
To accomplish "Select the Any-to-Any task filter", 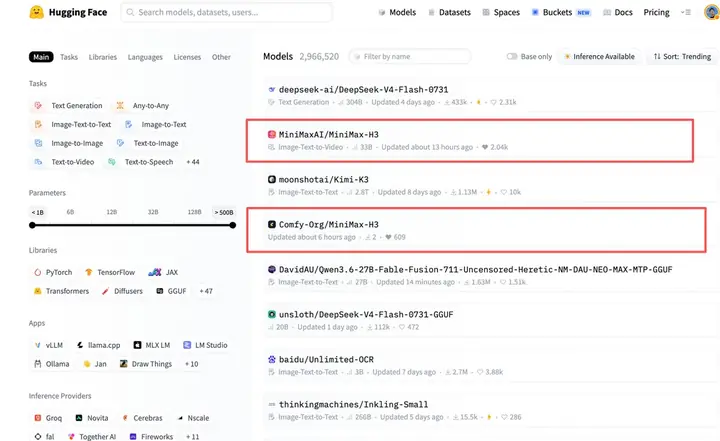I will 142,106.
